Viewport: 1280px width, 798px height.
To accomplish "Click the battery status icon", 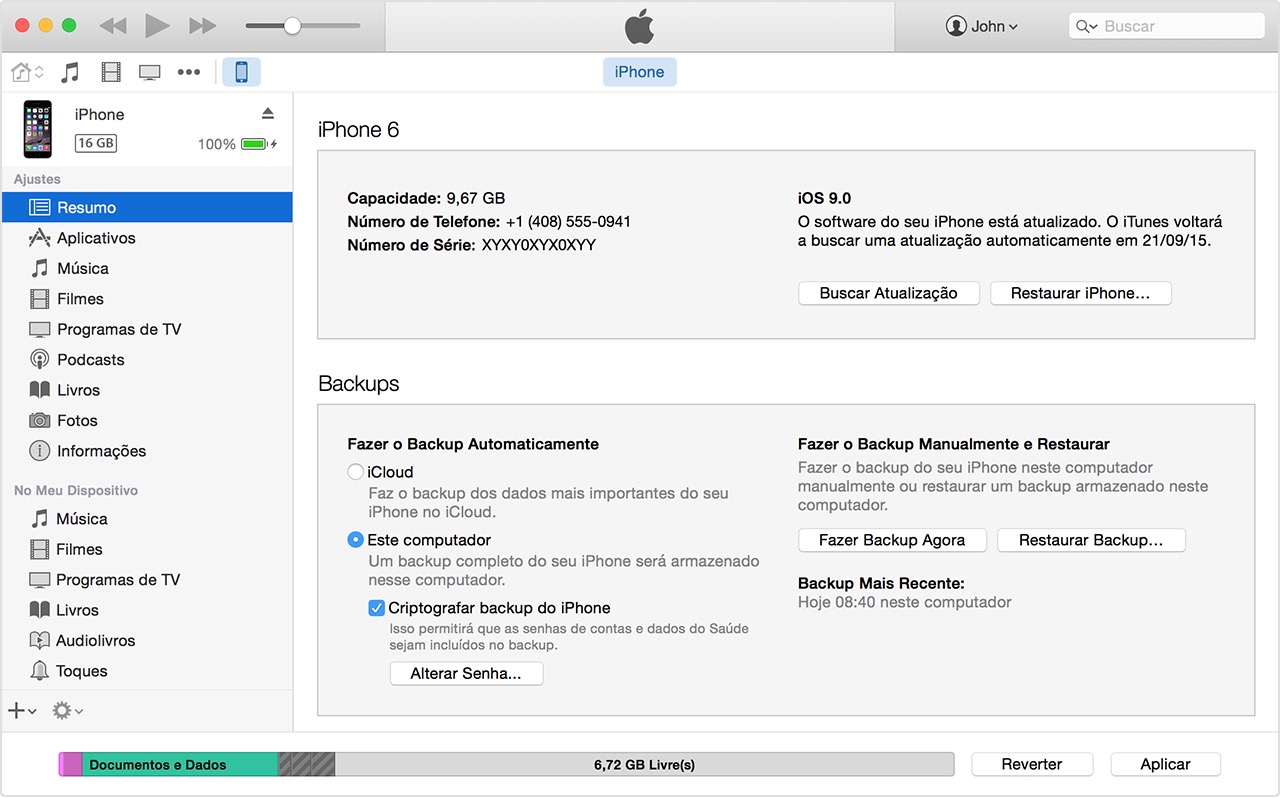I will coord(258,144).
